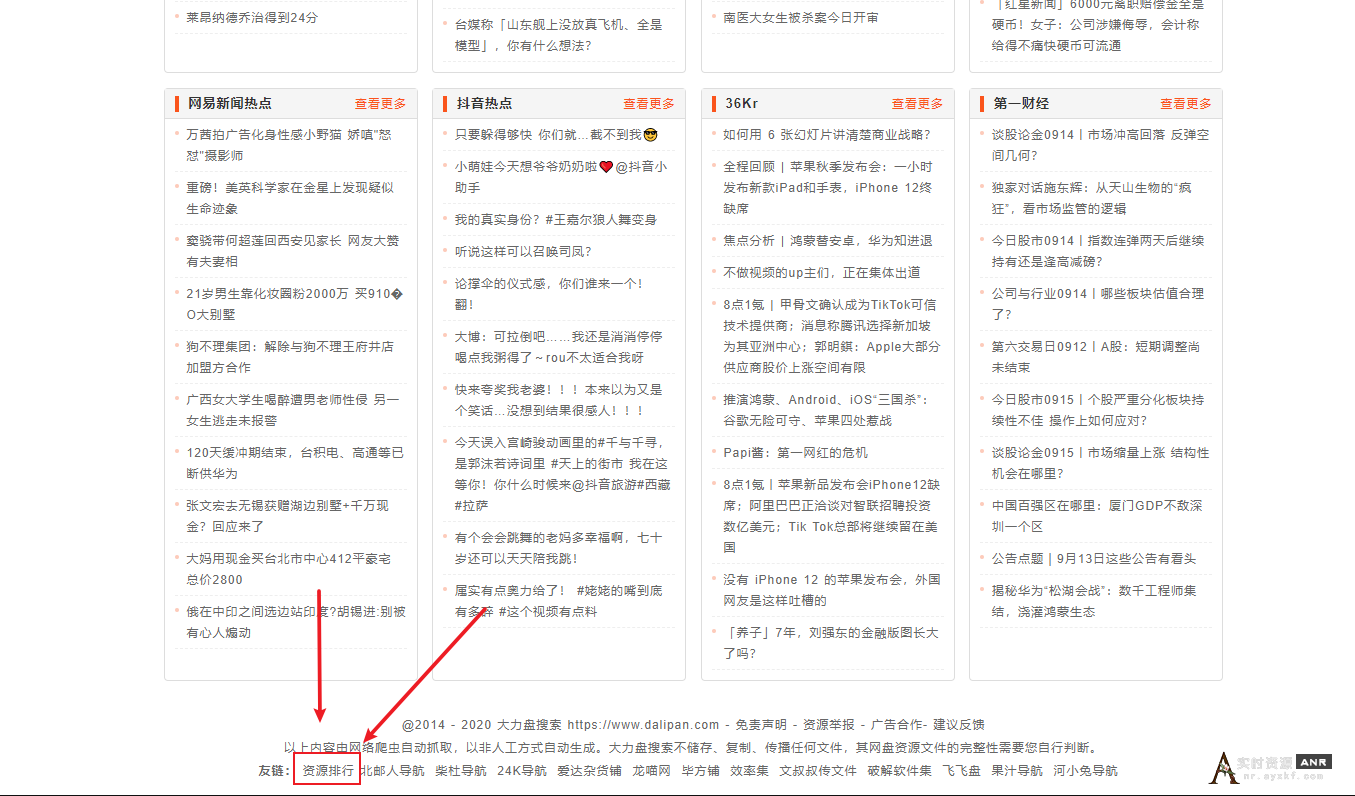Open Douyin item 小萌娃今天想爷爷奶奶啦
Screen dimensions: 1355x796
pyautogui.click(x=560, y=177)
